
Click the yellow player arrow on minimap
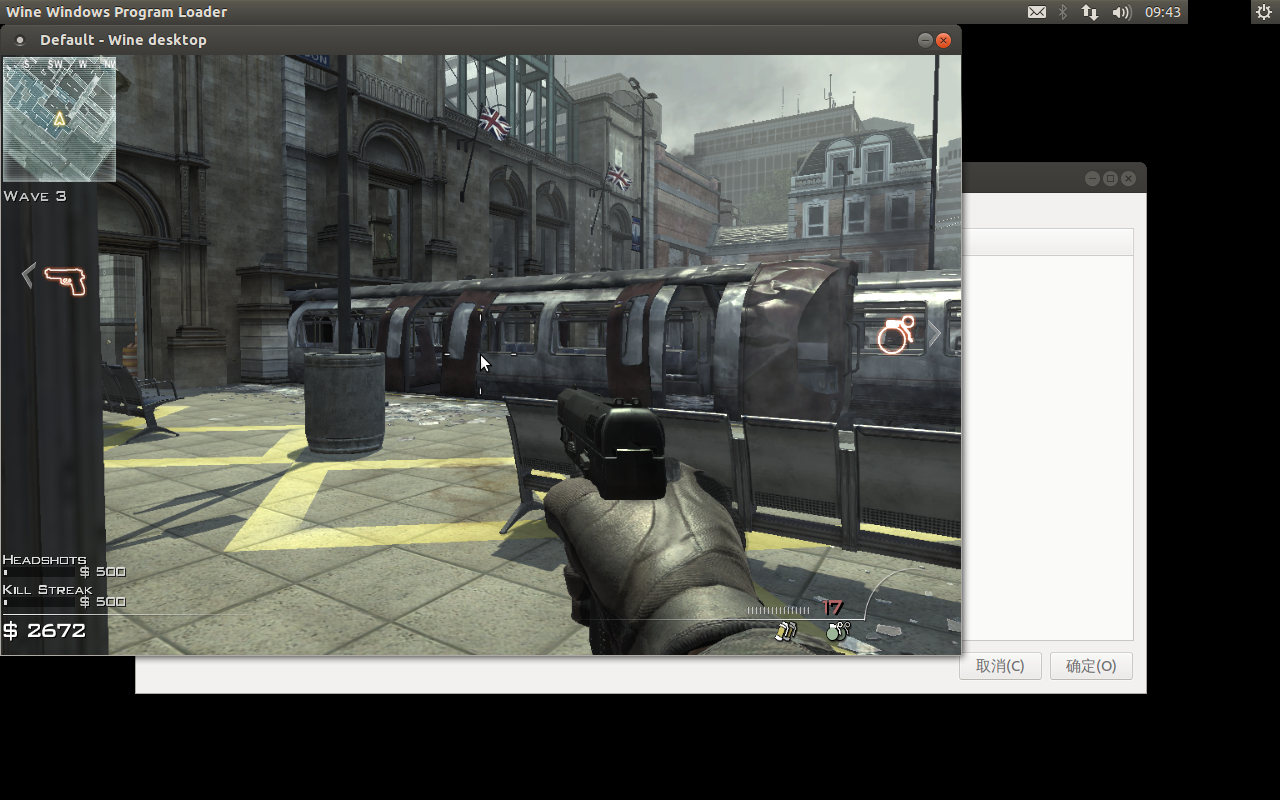pyautogui.click(x=60, y=119)
